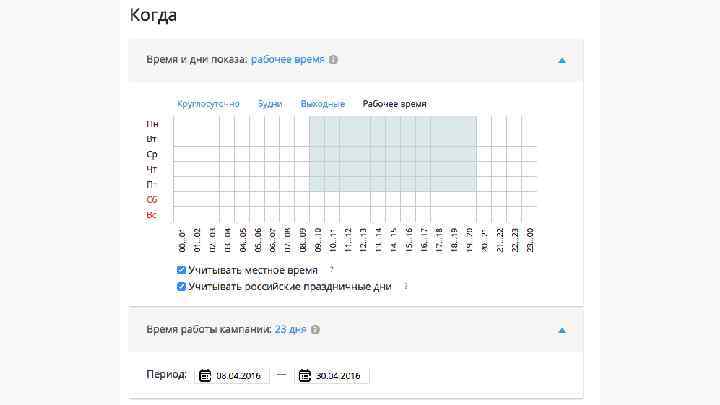720x405 pixels.
Task: Open the calendar icon for start date 08.04.2016
Action: [205, 375]
